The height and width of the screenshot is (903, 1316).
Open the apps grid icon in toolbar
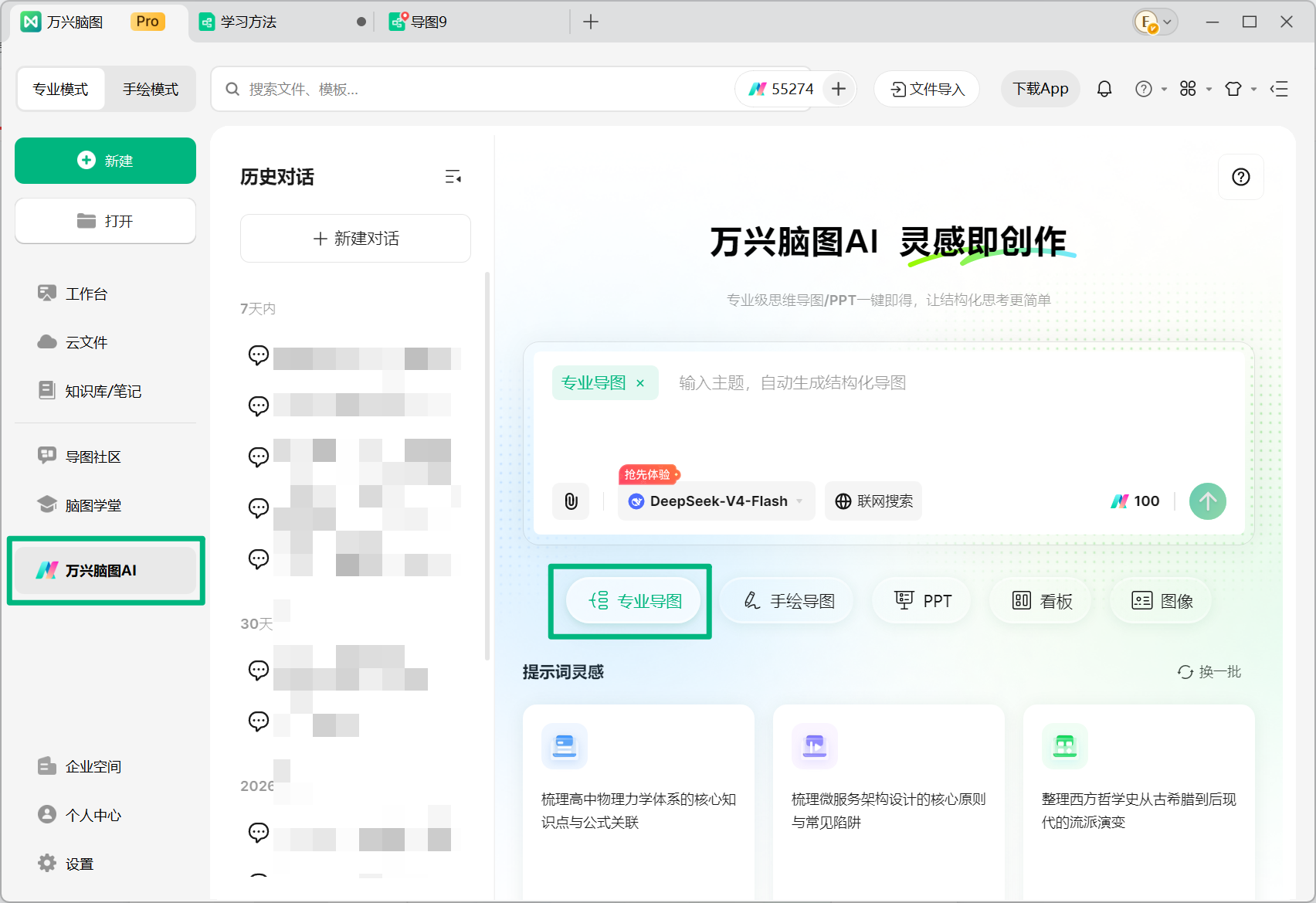pos(1188,89)
